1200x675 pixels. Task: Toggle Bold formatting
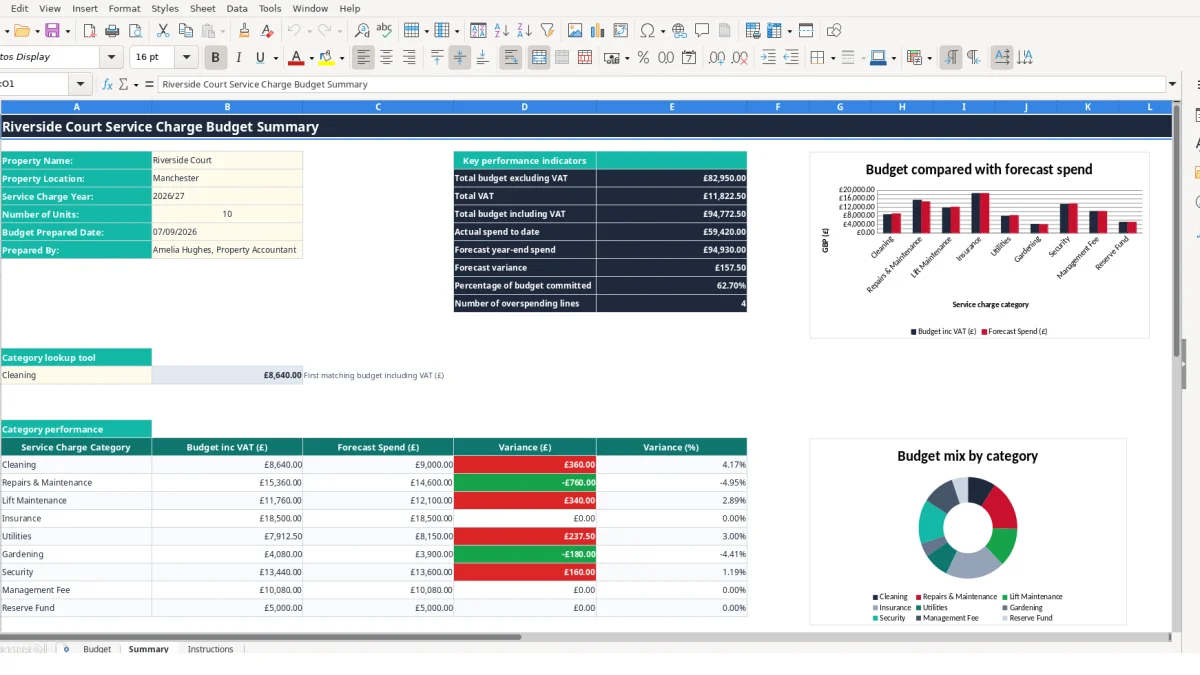point(215,58)
